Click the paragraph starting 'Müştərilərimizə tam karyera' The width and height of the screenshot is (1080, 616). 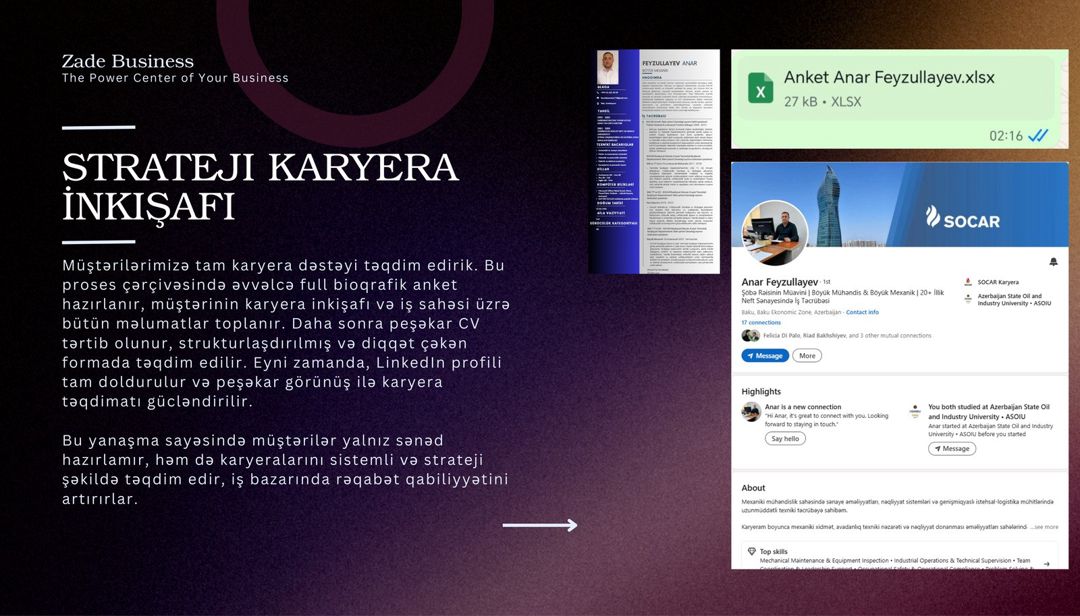pyautogui.click(x=287, y=333)
